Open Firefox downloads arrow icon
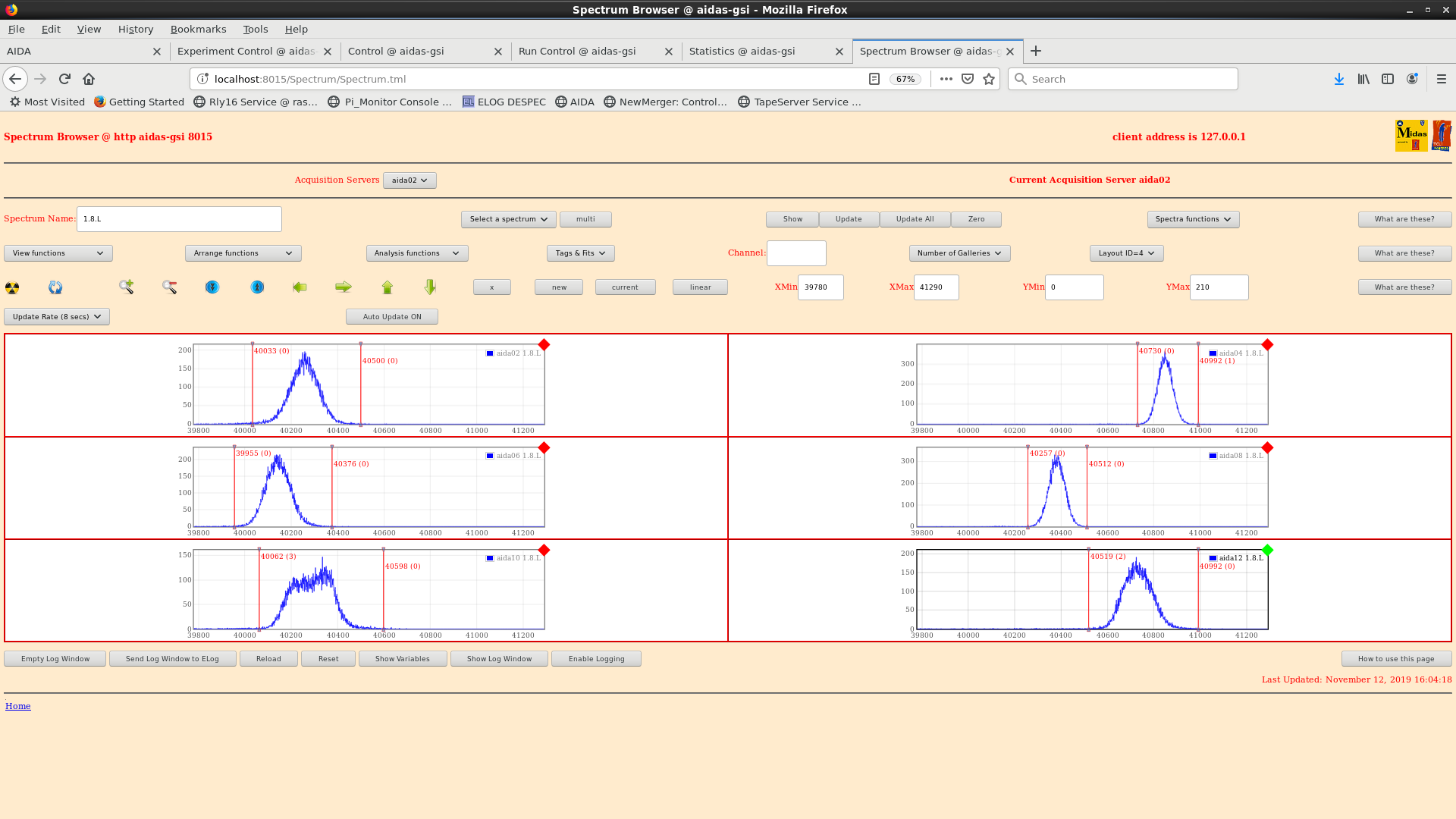1456x819 pixels. click(x=1339, y=79)
